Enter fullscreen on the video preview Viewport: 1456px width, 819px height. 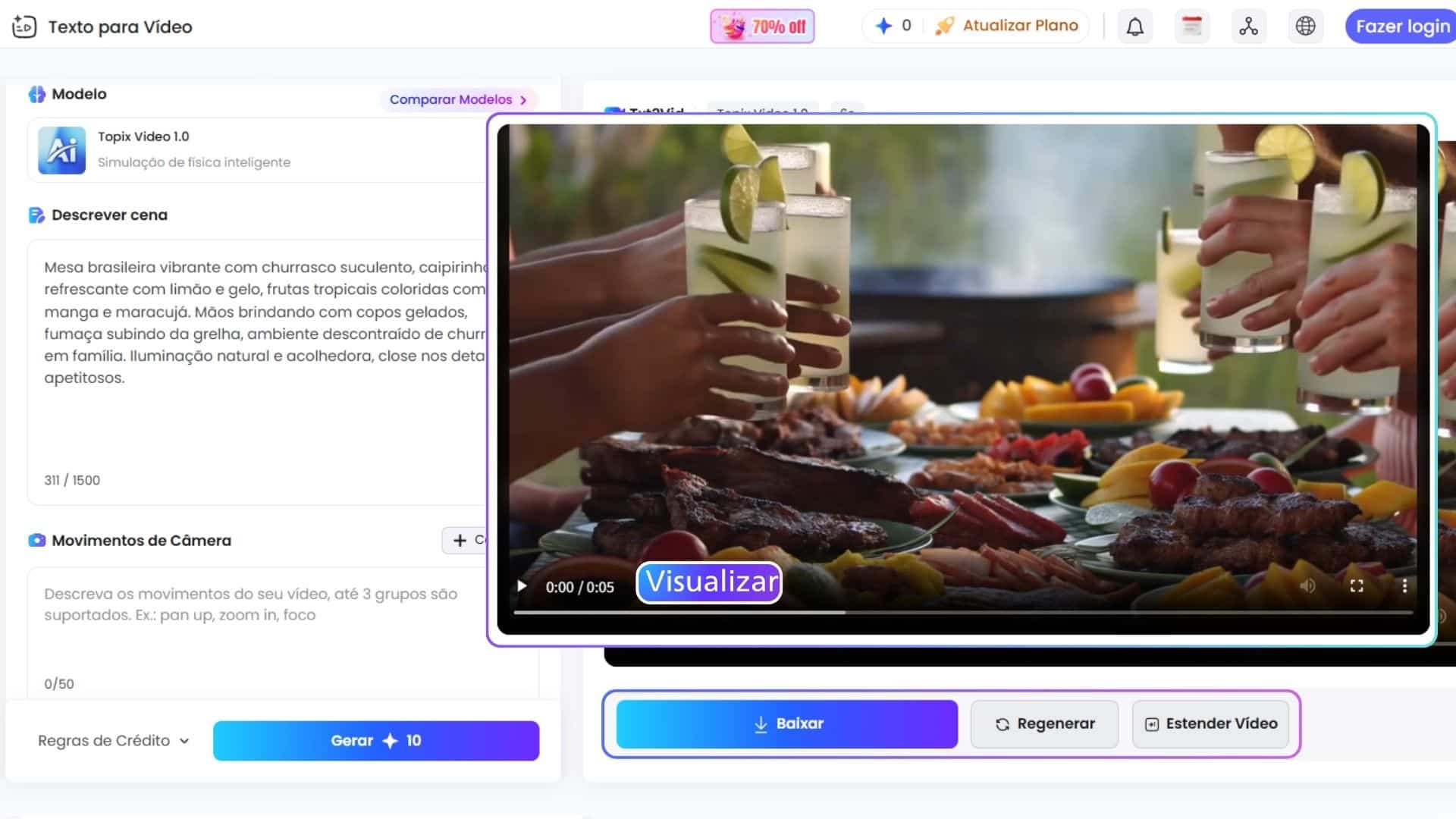click(x=1358, y=585)
